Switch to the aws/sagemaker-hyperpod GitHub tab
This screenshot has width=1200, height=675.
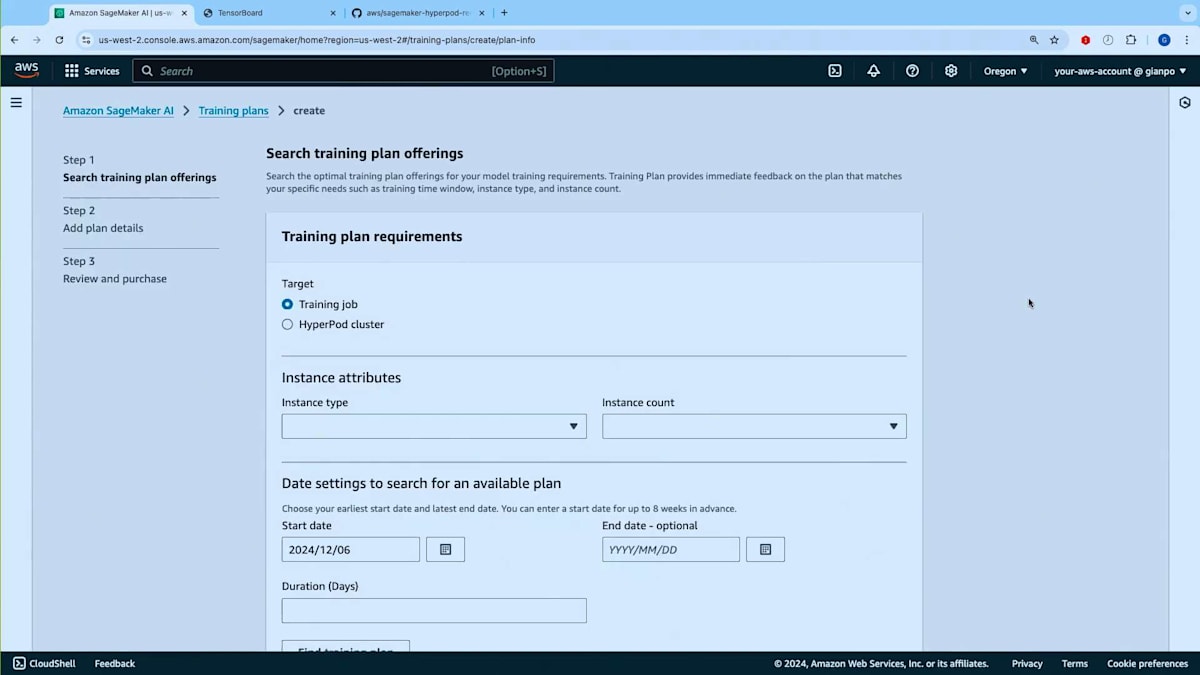coord(418,13)
